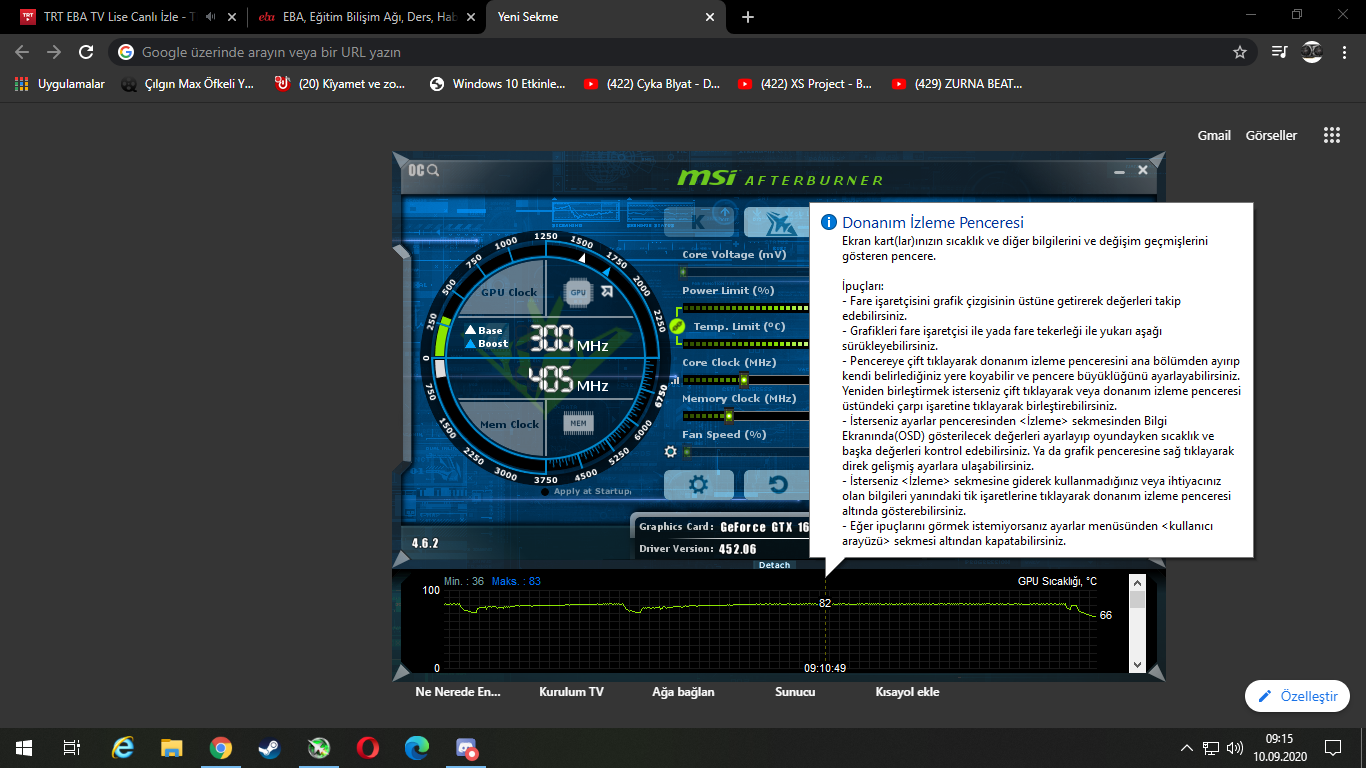Open the notification center icon
1366x768 pixels.
coord(1333,747)
